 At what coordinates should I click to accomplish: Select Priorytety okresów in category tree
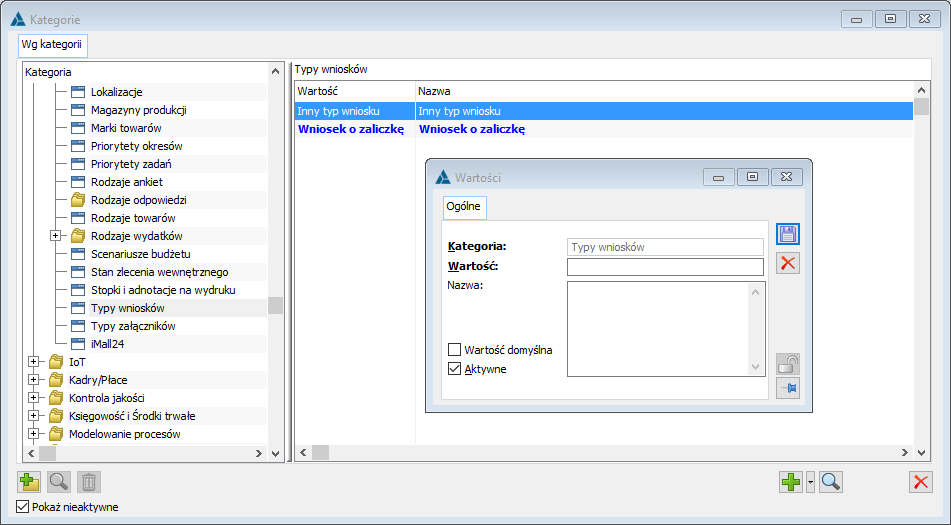[x=136, y=146]
